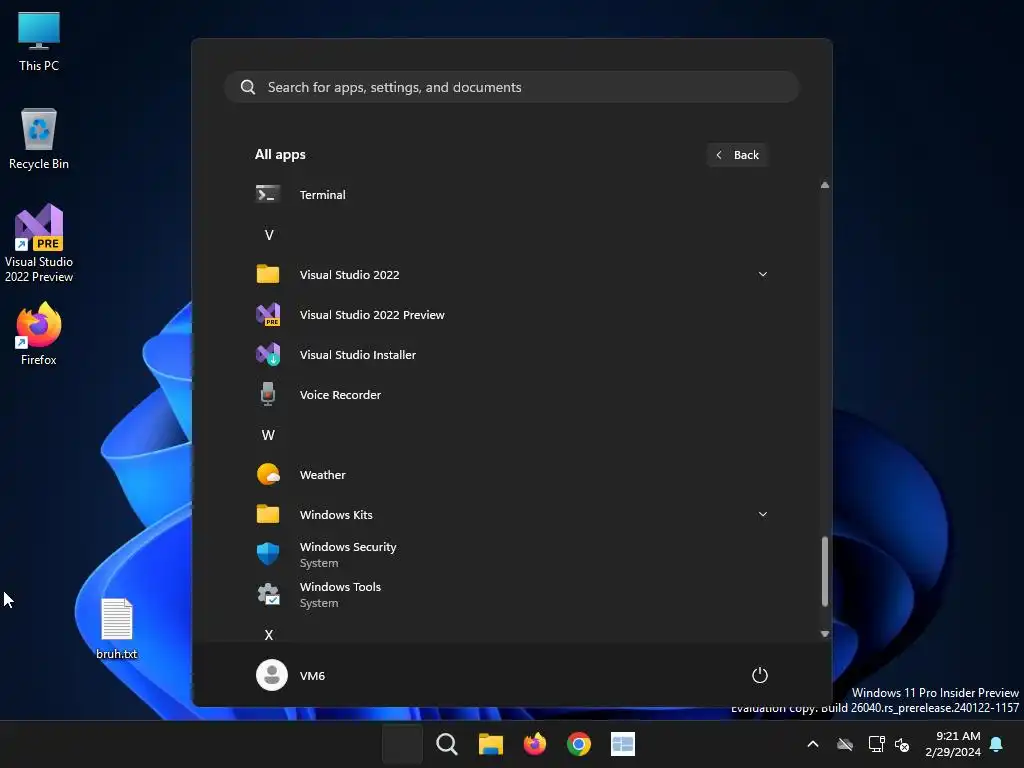The image size is (1024, 768).
Task: Click the 'VM6' account name
Action: [312, 675]
